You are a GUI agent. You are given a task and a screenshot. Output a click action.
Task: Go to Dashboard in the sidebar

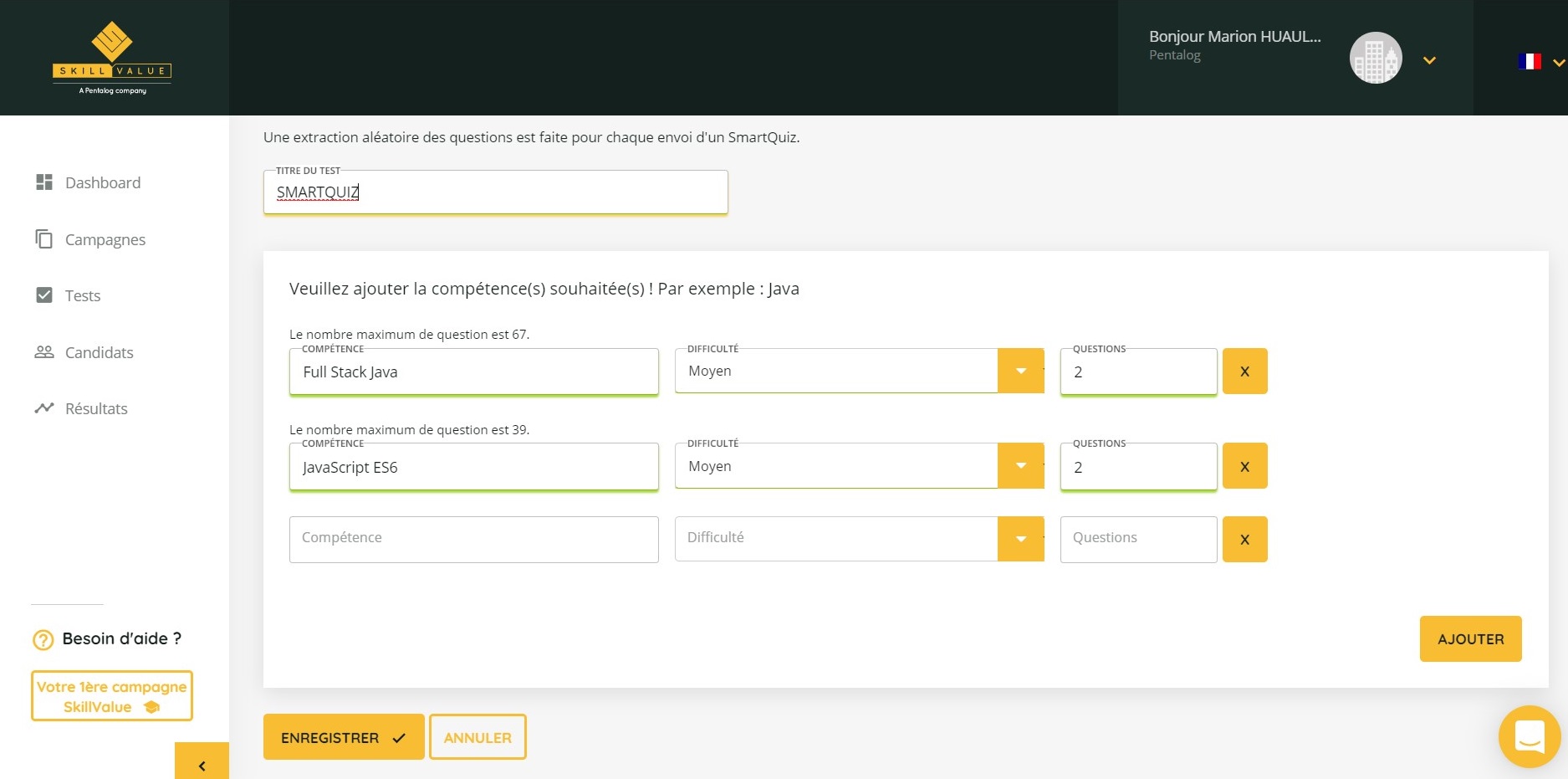[102, 182]
